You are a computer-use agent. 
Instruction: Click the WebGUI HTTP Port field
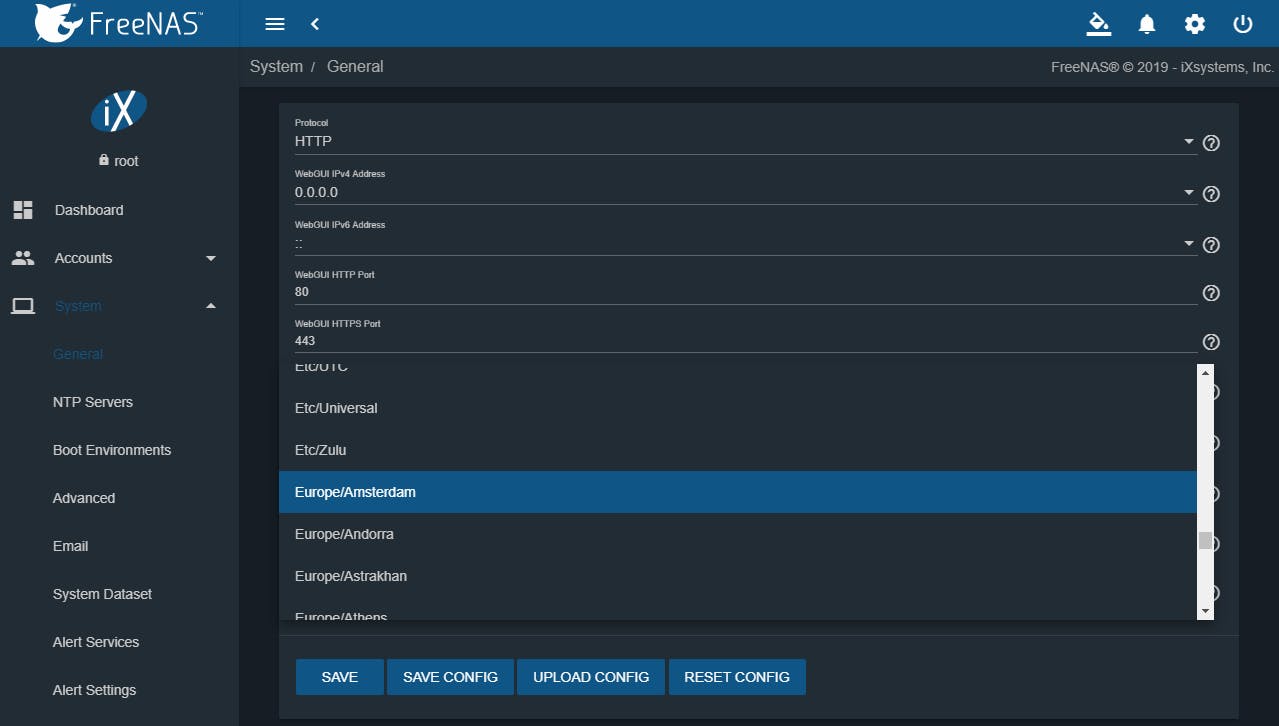click(x=745, y=292)
